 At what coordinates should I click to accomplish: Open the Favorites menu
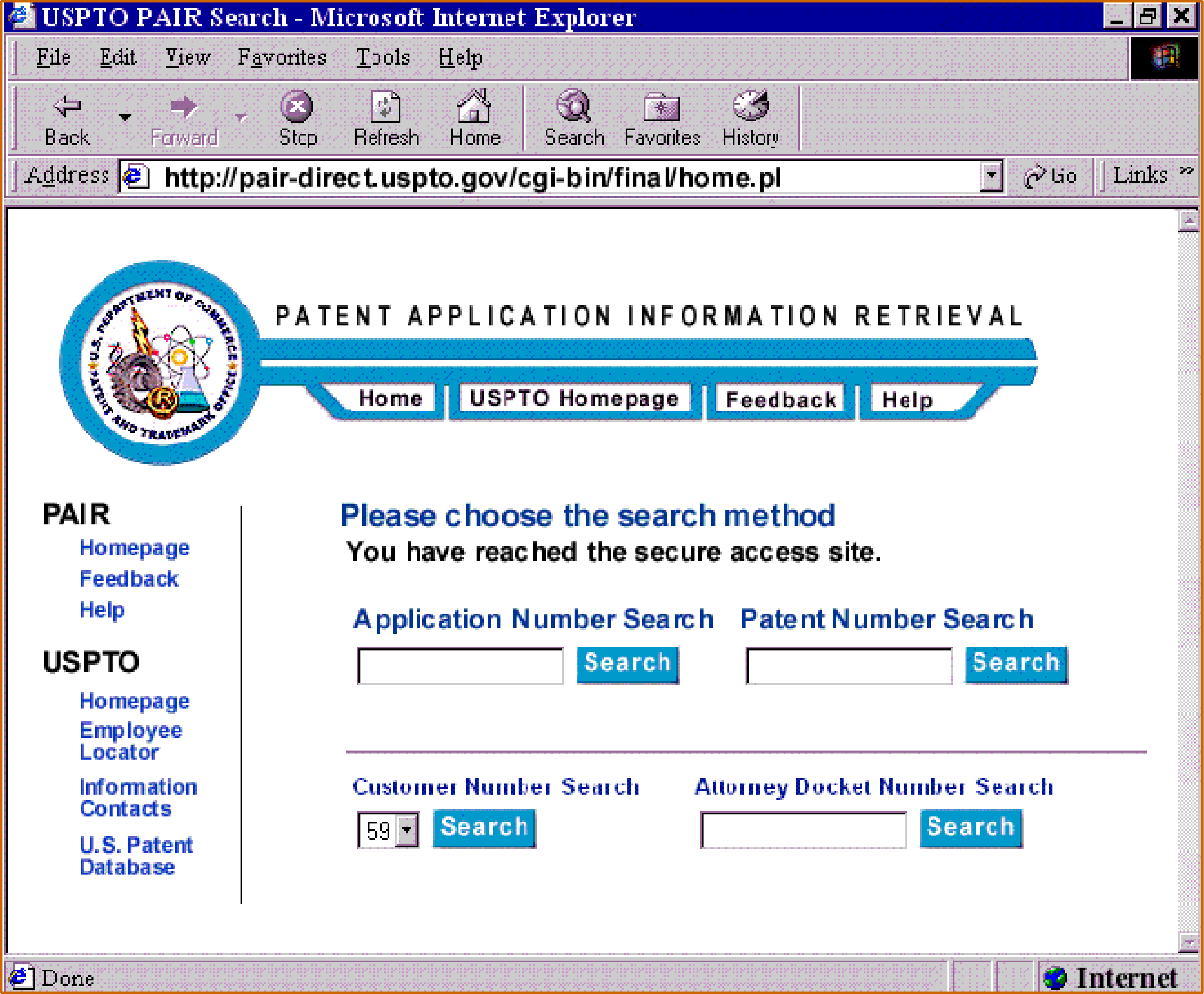point(282,57)
